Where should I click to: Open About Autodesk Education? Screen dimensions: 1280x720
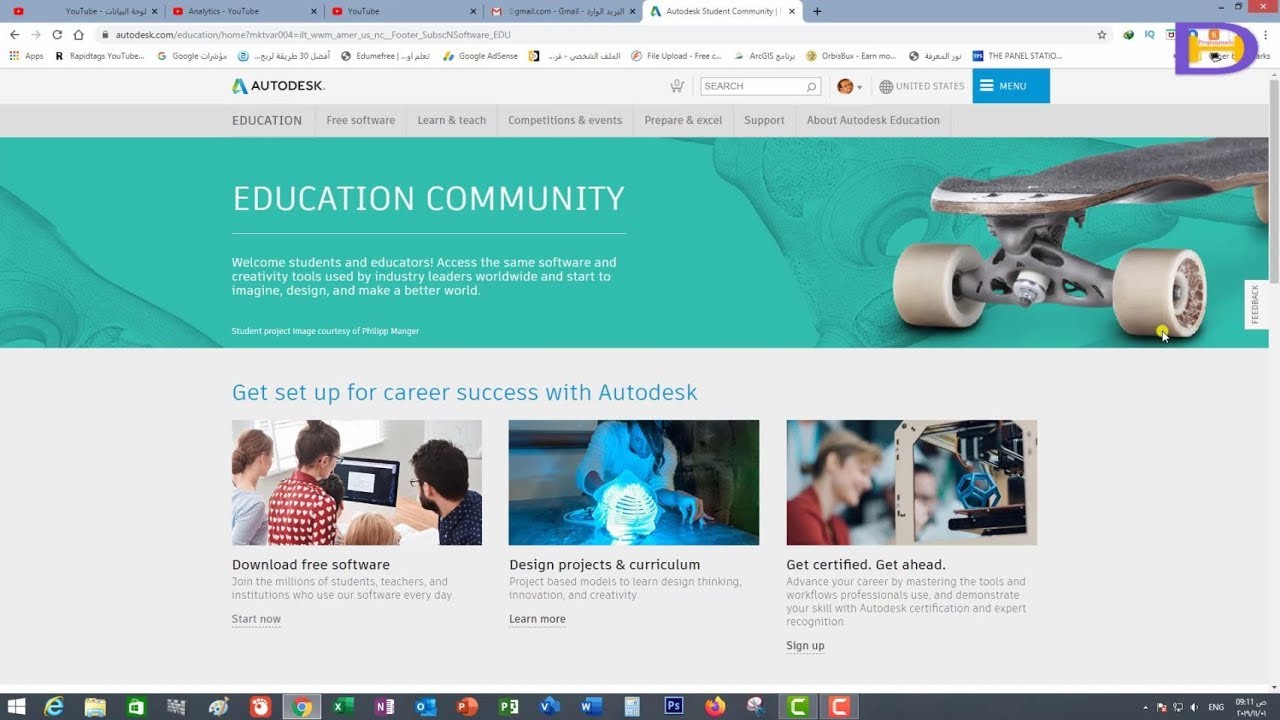873,120
